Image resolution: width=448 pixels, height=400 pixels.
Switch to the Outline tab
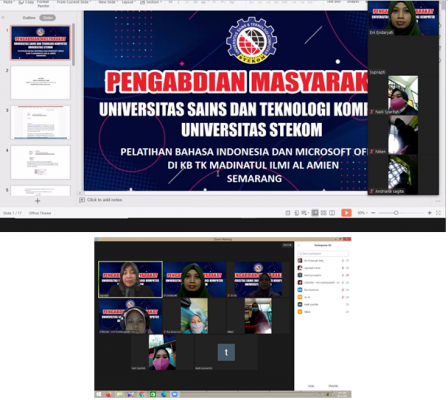click(29, 18)
